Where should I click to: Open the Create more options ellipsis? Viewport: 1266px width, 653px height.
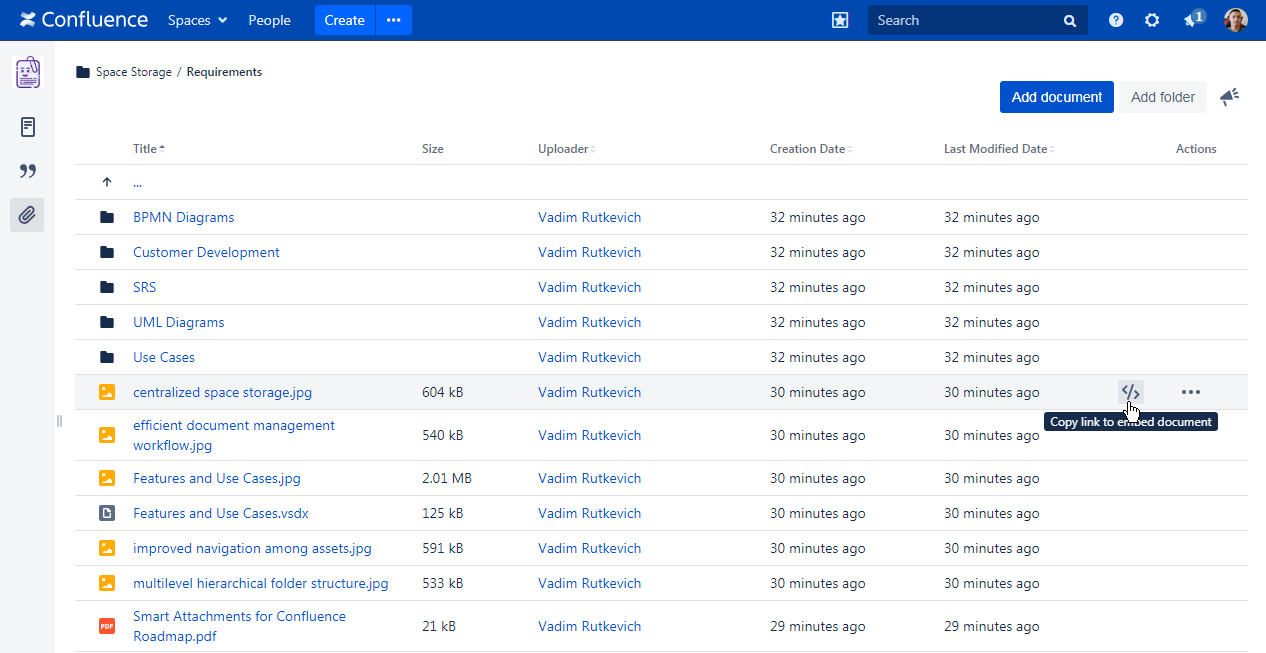pos(394,20)
